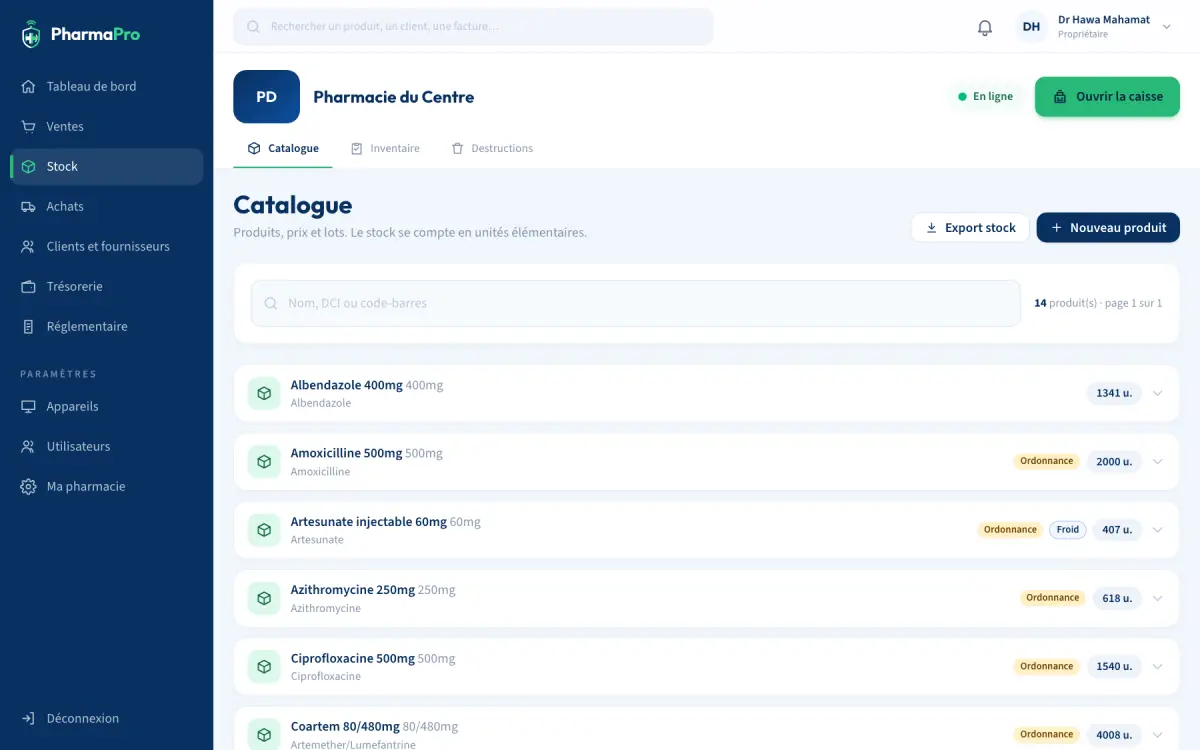Open the Dr Hawa Mahamat user dropdown

pos(1094,27)
